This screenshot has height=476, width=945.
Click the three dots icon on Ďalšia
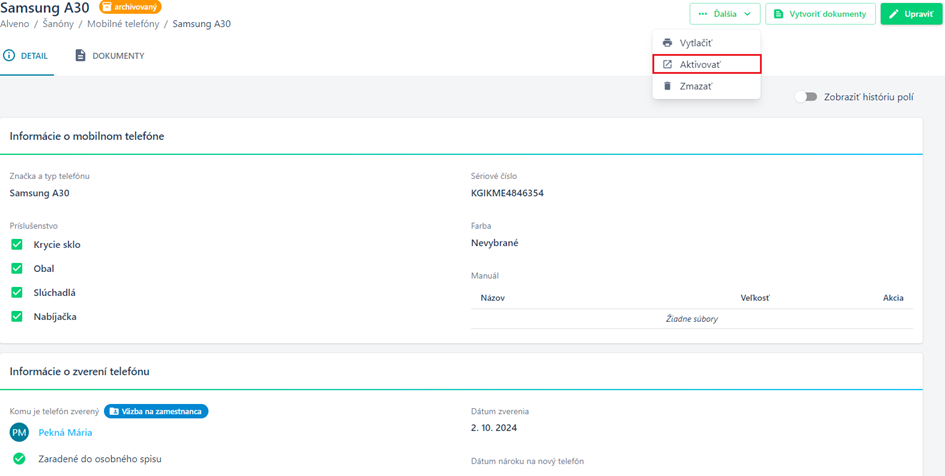click(x=702, y=14)
